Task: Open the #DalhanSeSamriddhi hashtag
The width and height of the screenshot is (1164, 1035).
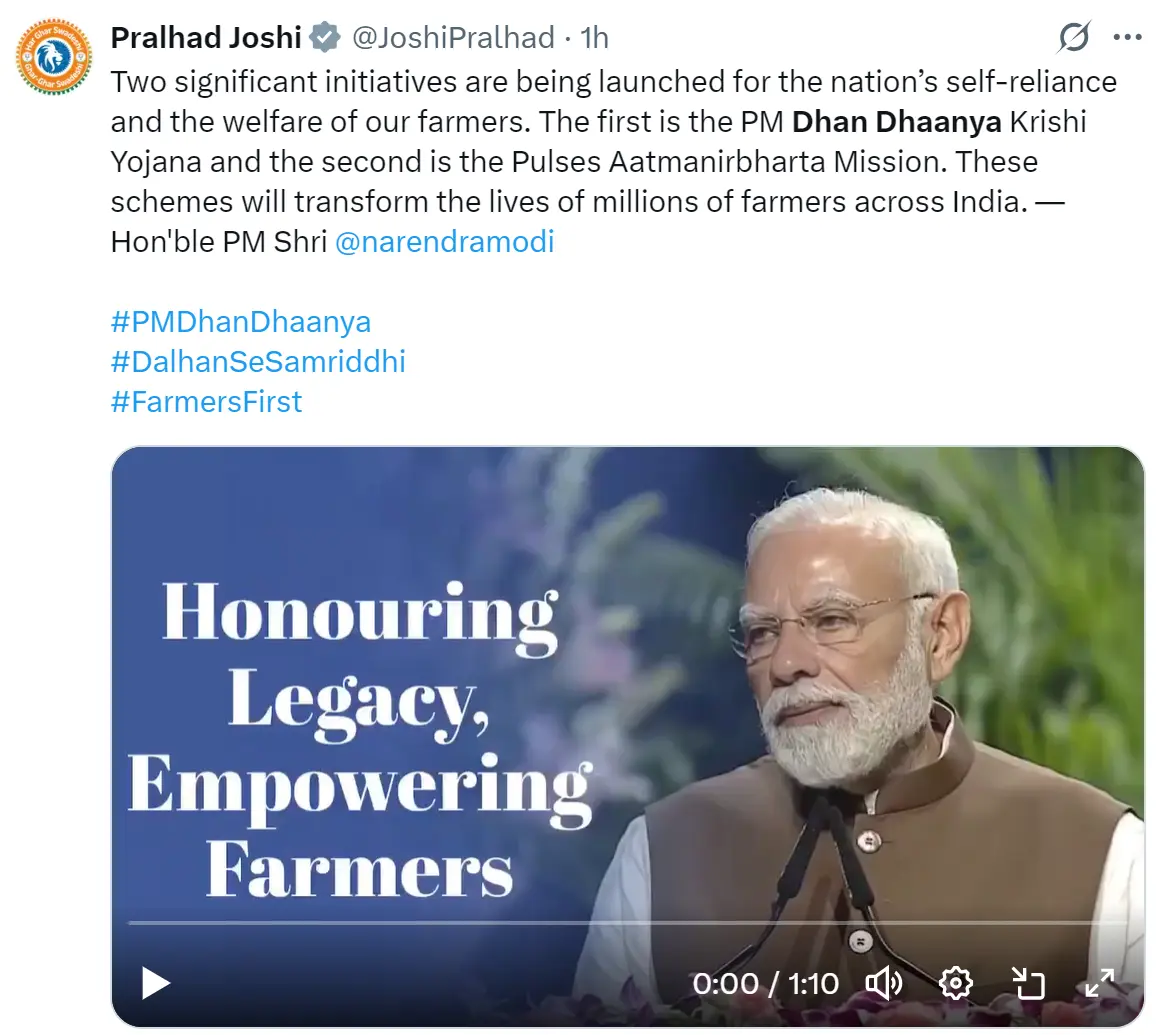Action: point(258,362)
